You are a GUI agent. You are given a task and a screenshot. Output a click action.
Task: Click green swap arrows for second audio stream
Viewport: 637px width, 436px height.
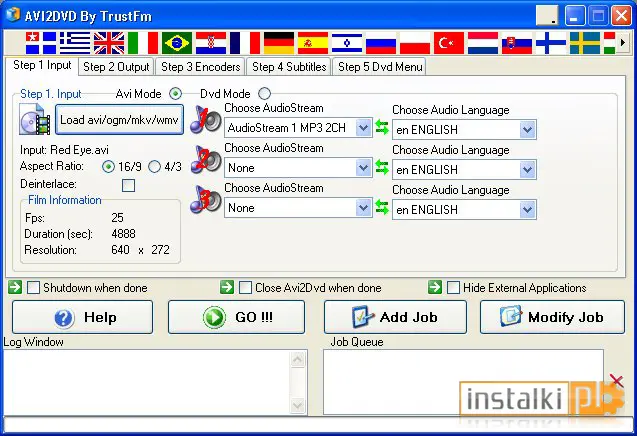click(x=381, y=167)
